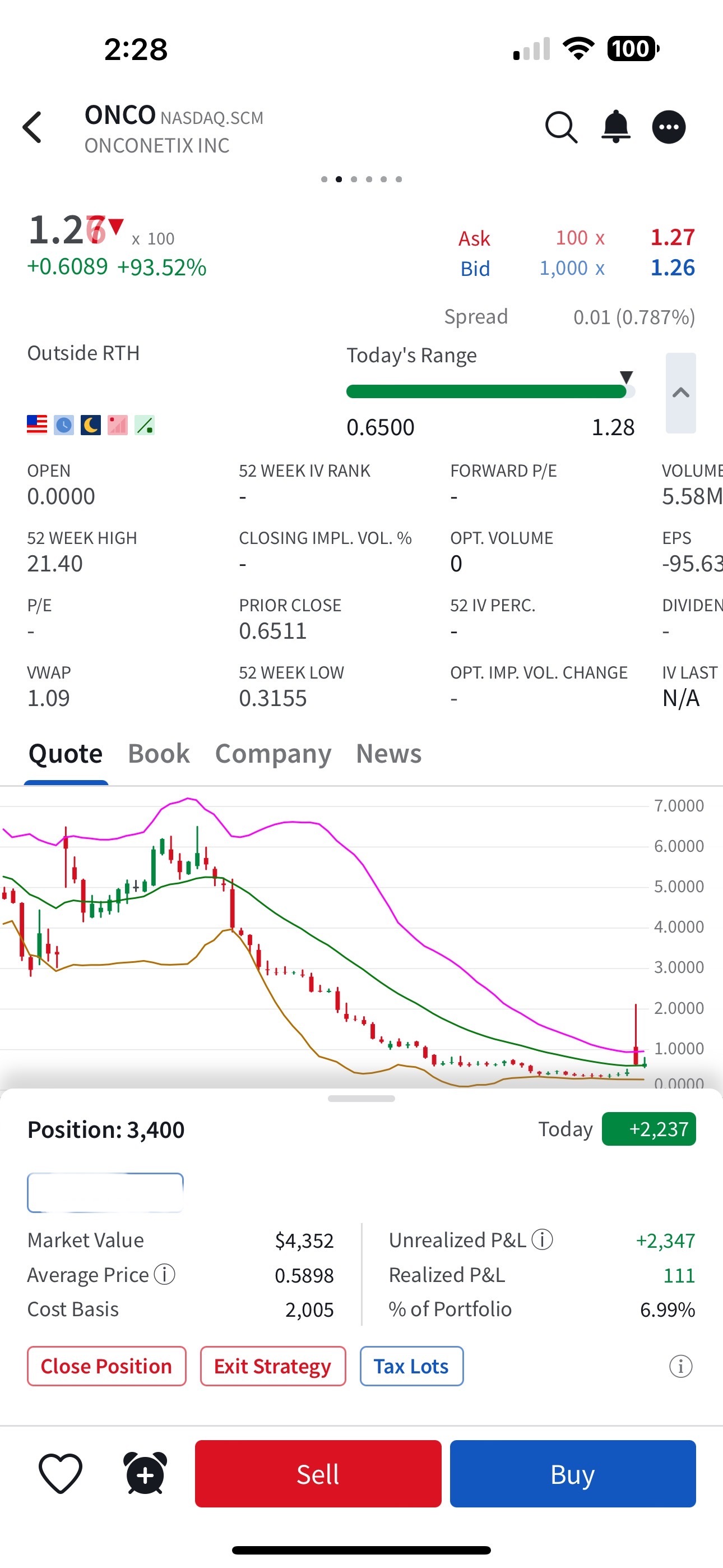723x1568 pixels.
Task: Tap the VWAP value 1.09
Action: (x=49, y=698)
